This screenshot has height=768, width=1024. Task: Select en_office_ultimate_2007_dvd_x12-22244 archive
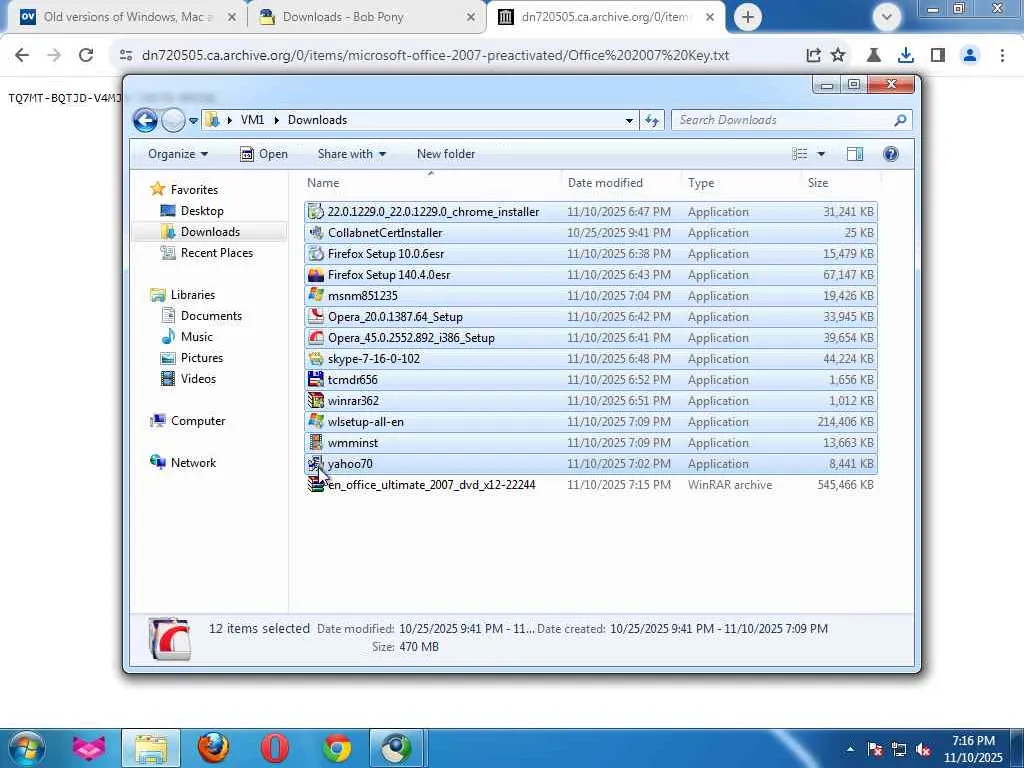(x=591, y=485)
